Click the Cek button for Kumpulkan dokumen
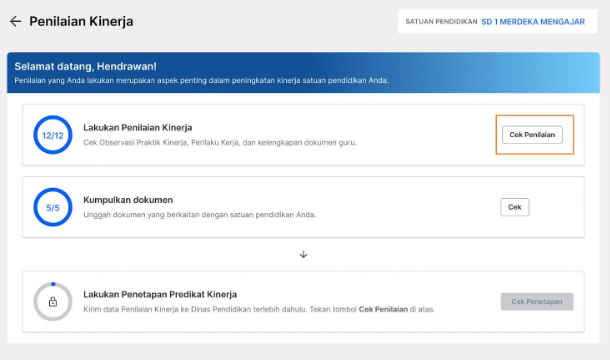 tap(515, 207)
